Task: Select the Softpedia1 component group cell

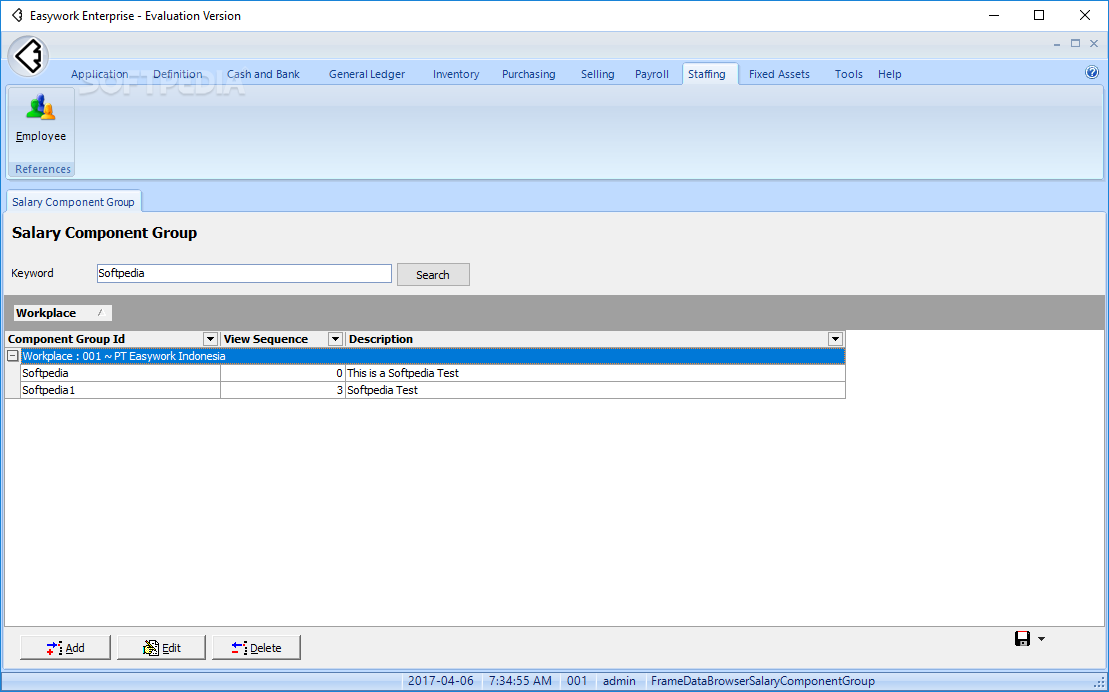Action: point(120,390)
